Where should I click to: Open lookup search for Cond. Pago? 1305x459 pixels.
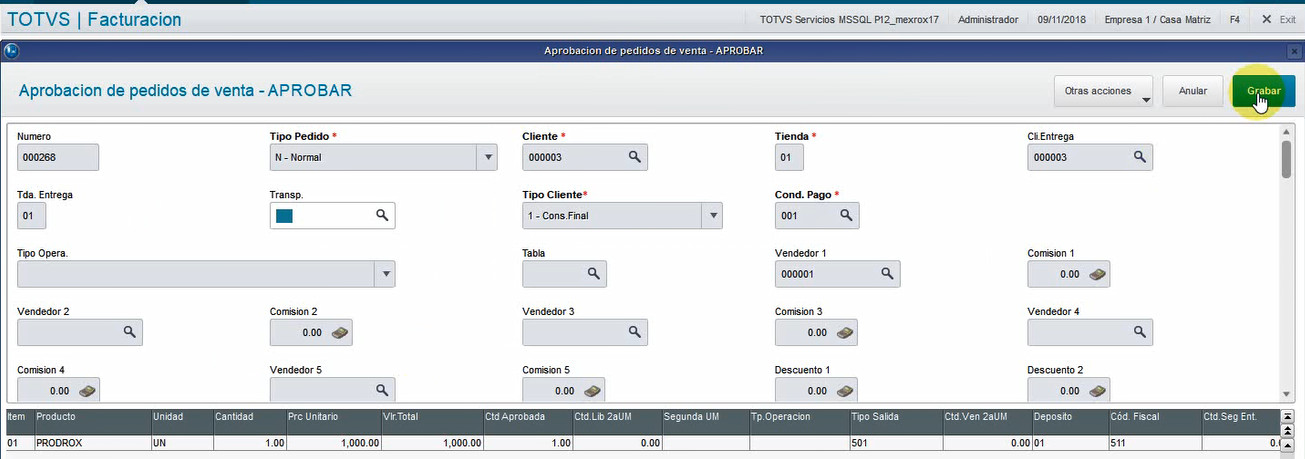tap(845, 215)
